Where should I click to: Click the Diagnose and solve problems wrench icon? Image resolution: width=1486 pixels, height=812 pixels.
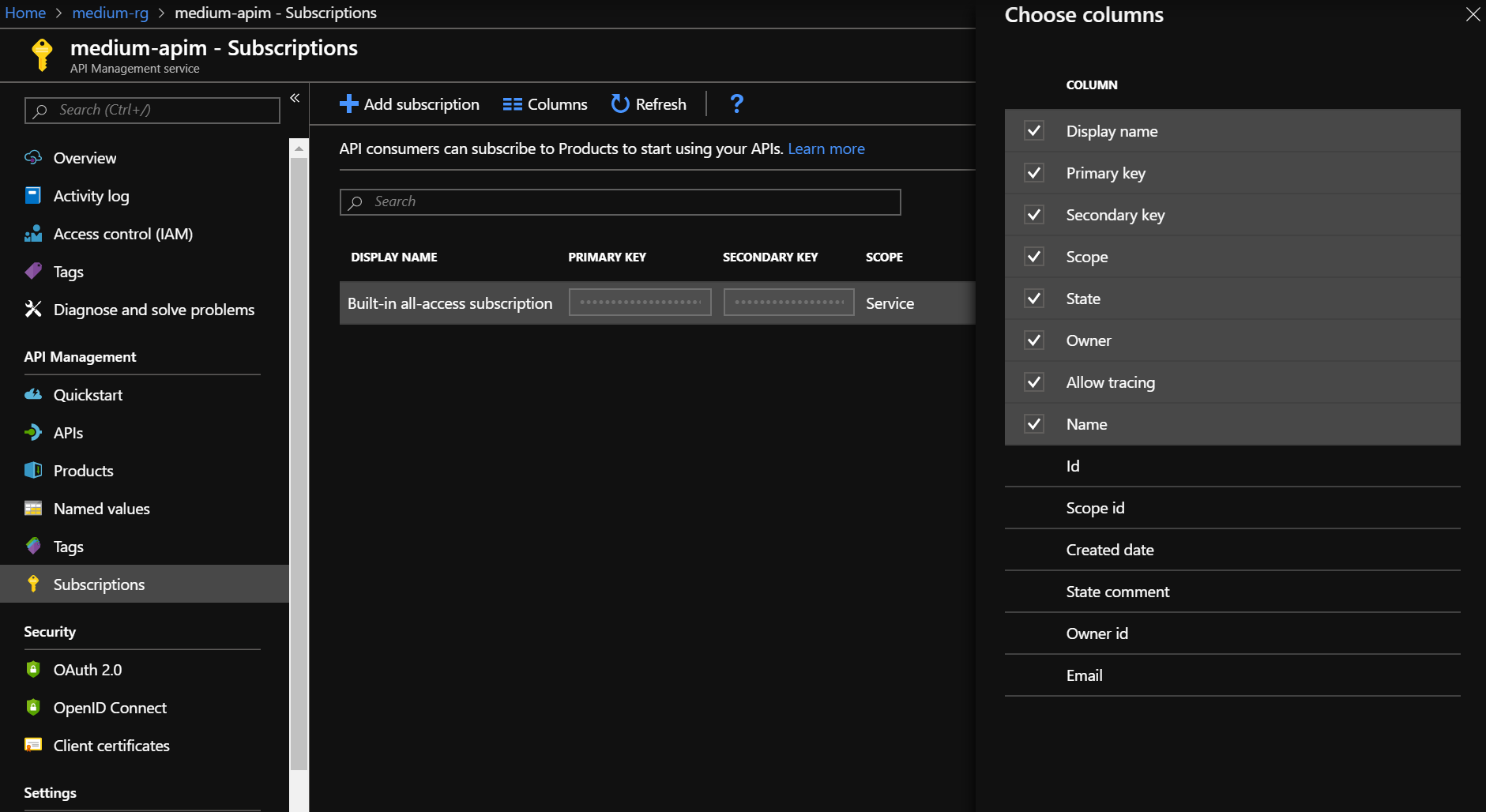(x=33, y=309)
